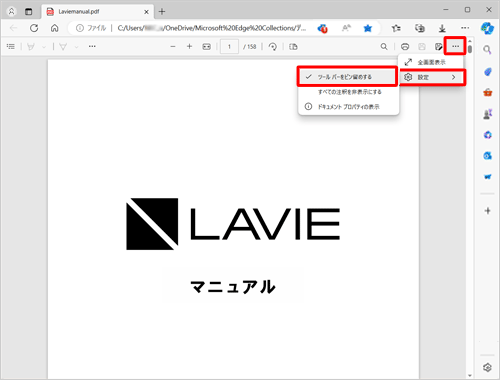Open the Edge settings and more menu
500x380 pixels.
click(465, 28)
